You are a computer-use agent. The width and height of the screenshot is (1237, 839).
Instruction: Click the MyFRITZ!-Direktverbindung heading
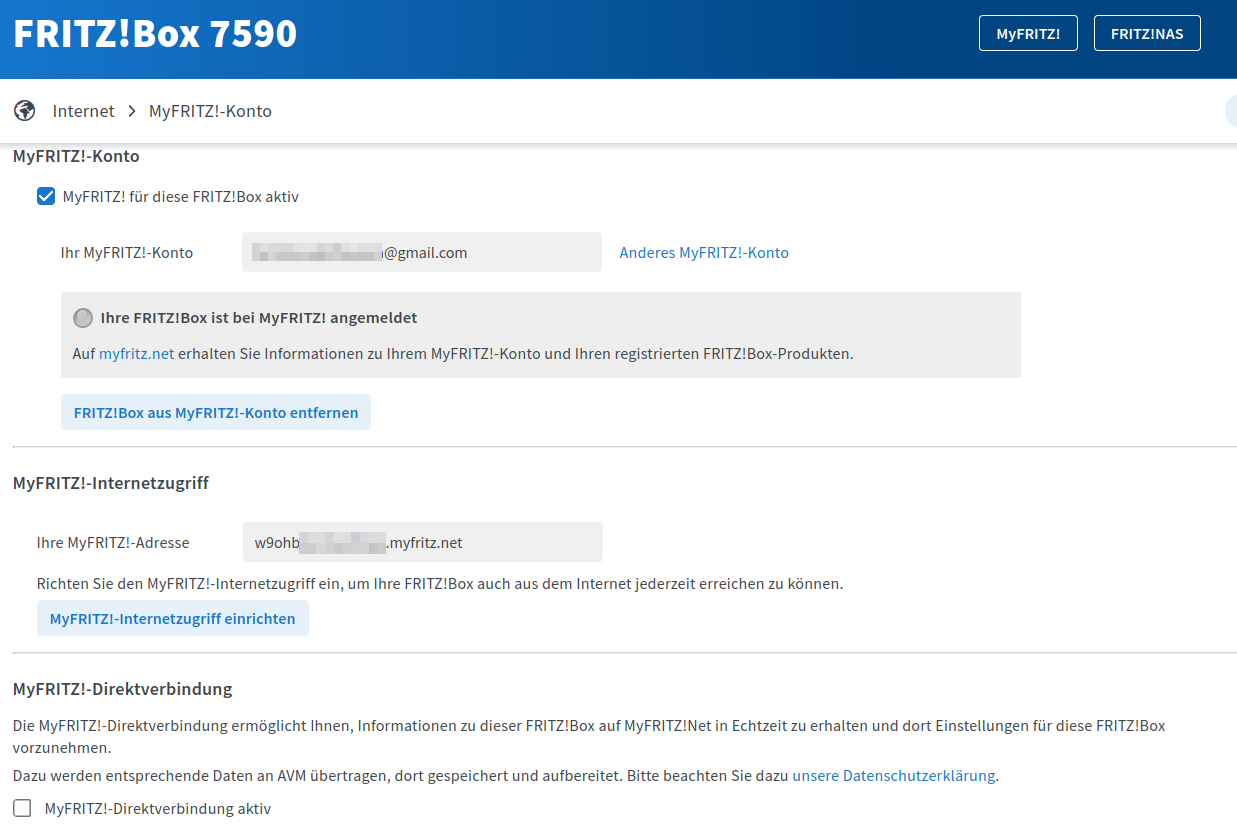(x=123, y=689)
